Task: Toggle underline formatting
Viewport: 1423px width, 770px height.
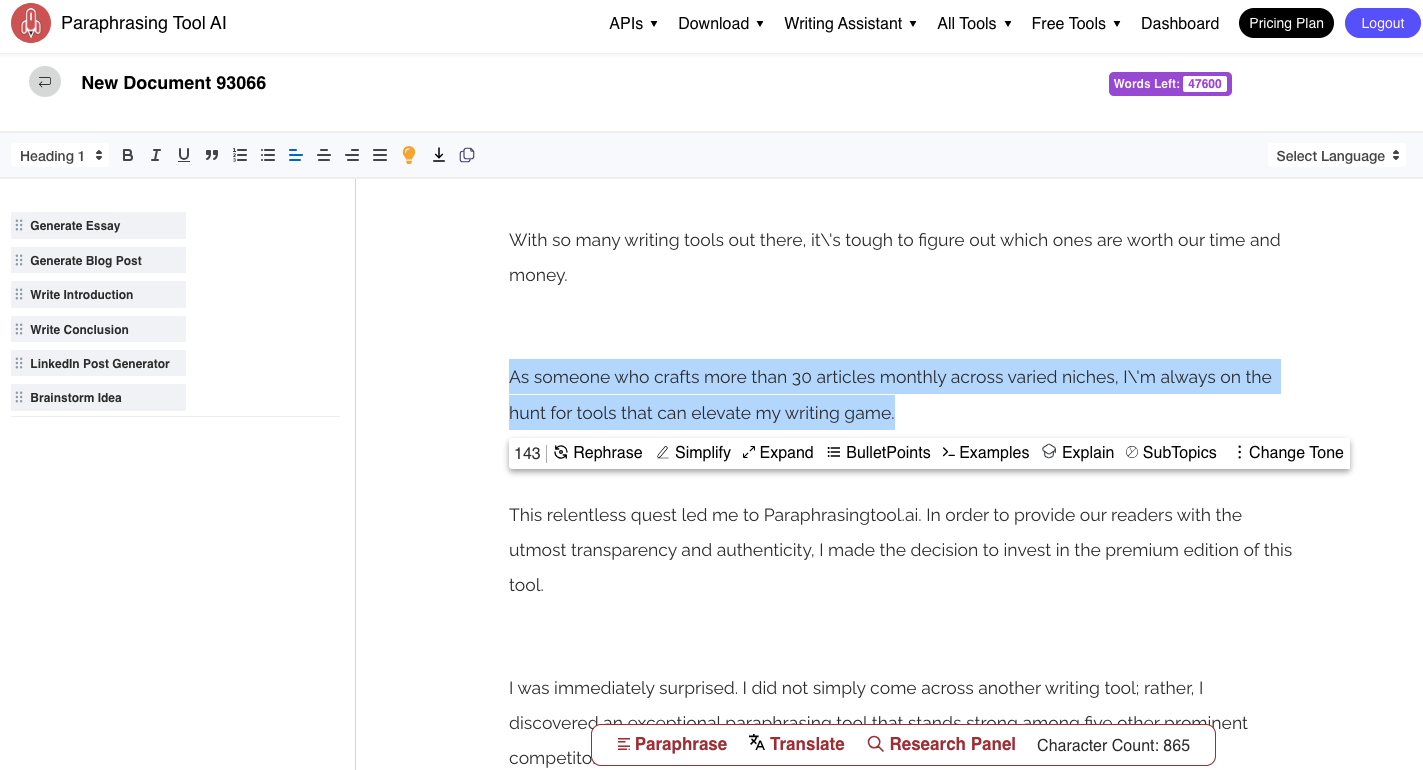Action: tap(184, 155)
